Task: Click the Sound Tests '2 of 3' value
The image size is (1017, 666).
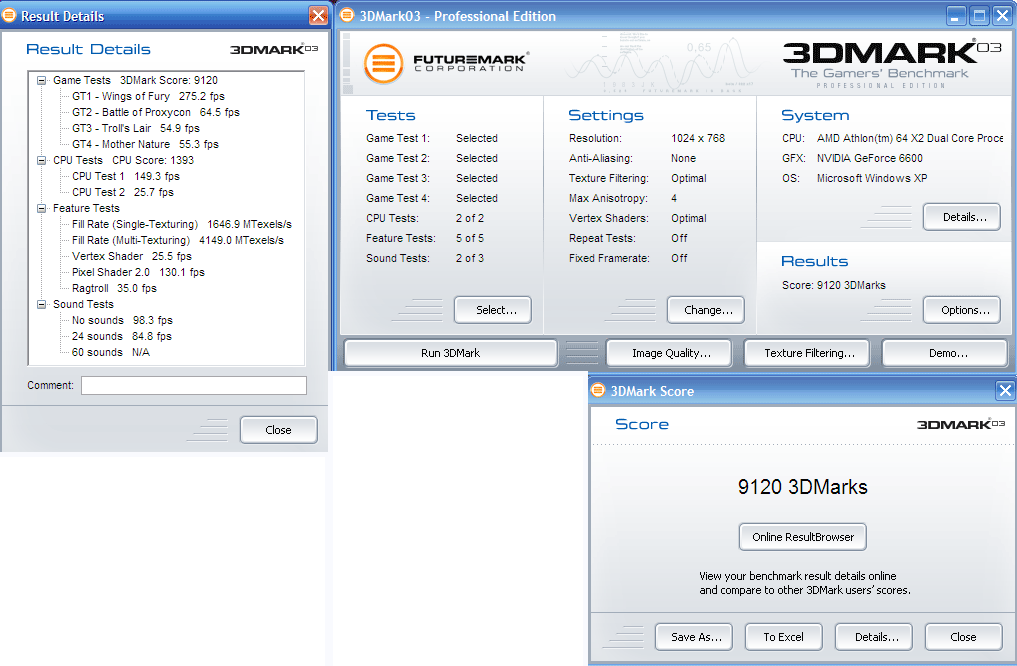Action: [470, 258]
